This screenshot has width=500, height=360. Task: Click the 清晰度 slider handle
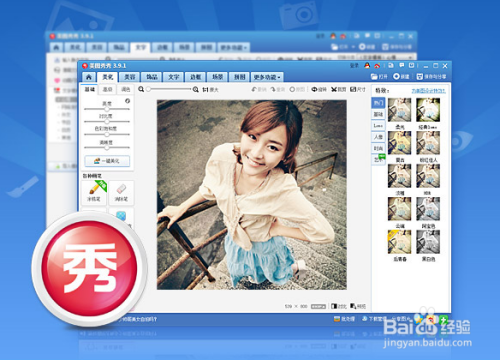[x=107, y=147]
